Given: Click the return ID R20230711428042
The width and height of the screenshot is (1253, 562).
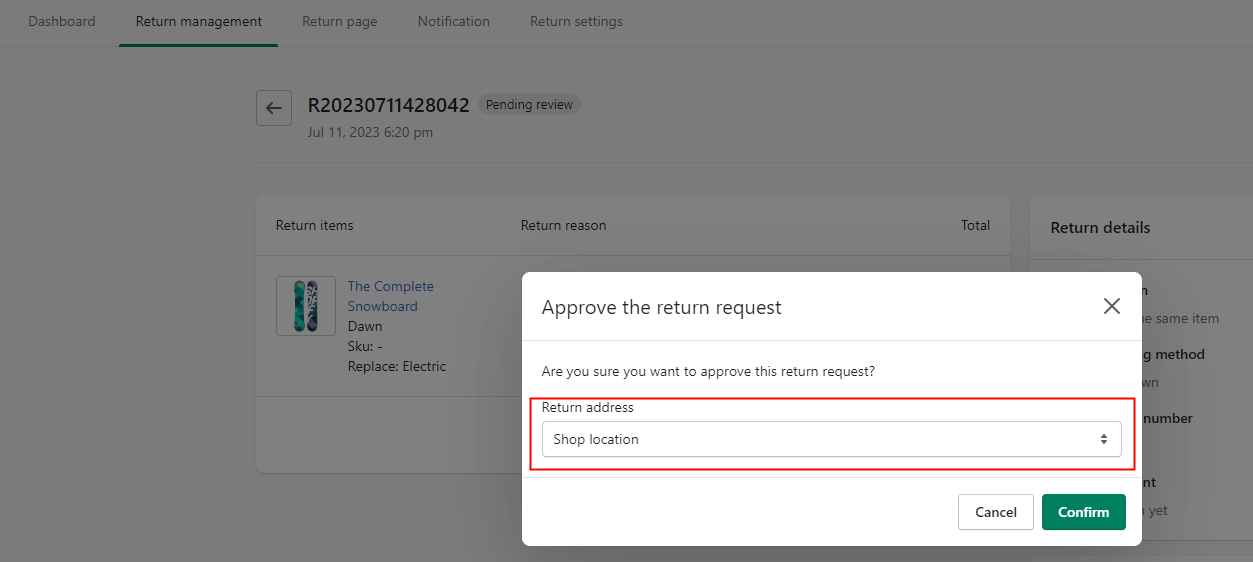Looking at the screenshot, I should [388, 106].
